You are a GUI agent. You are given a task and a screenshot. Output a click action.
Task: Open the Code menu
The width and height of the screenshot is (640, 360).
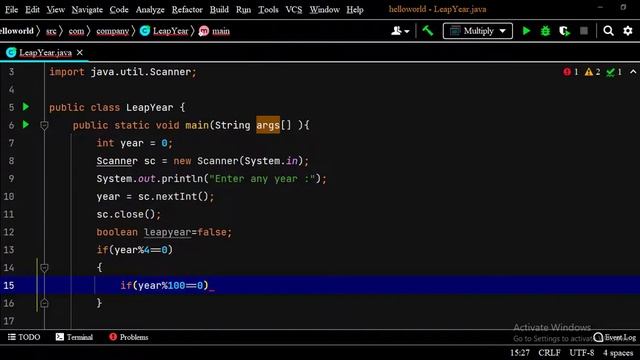[119, 9]
